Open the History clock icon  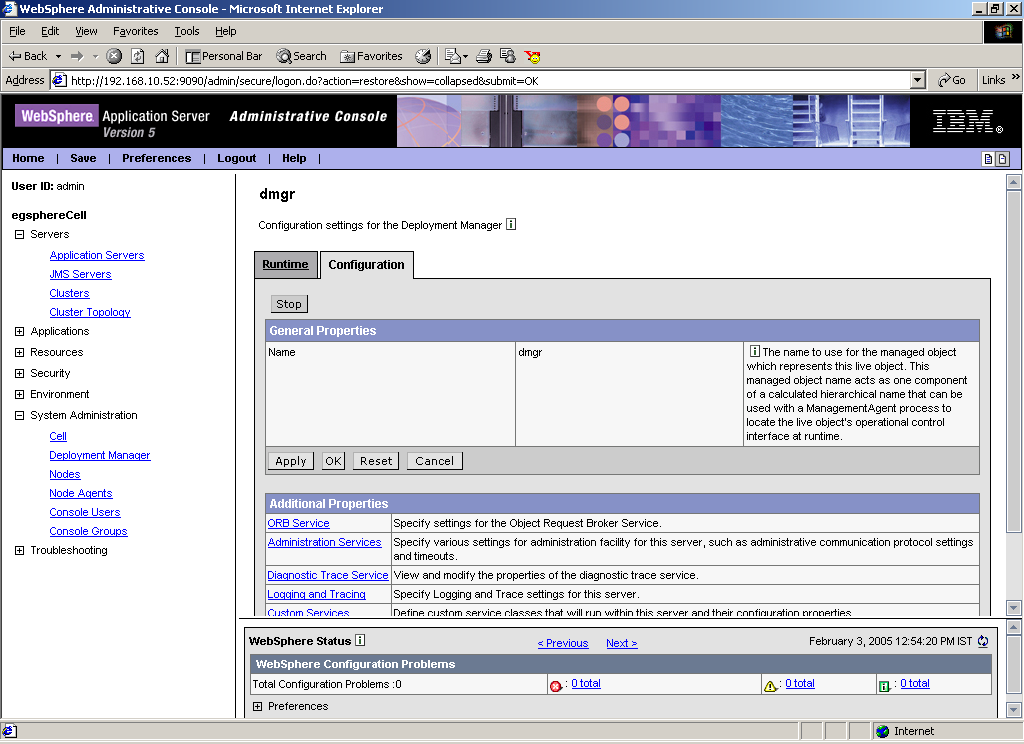(423, 56)
